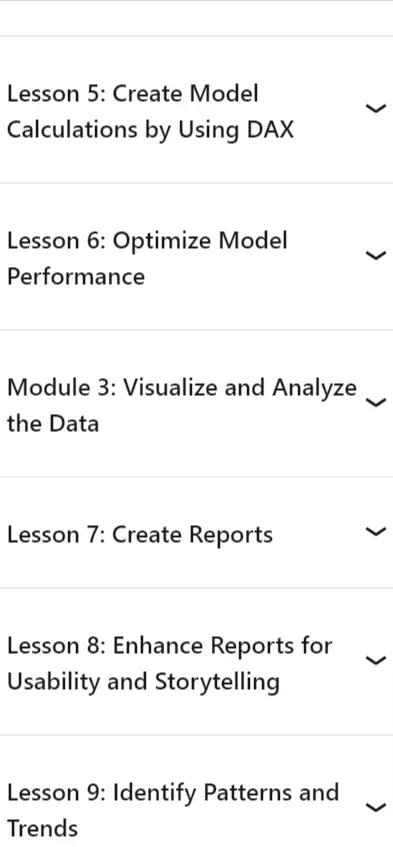Click blank area right of the word Performance
Image resolution: width=393 pixels, height=847 pixels.
coord(254,277)
